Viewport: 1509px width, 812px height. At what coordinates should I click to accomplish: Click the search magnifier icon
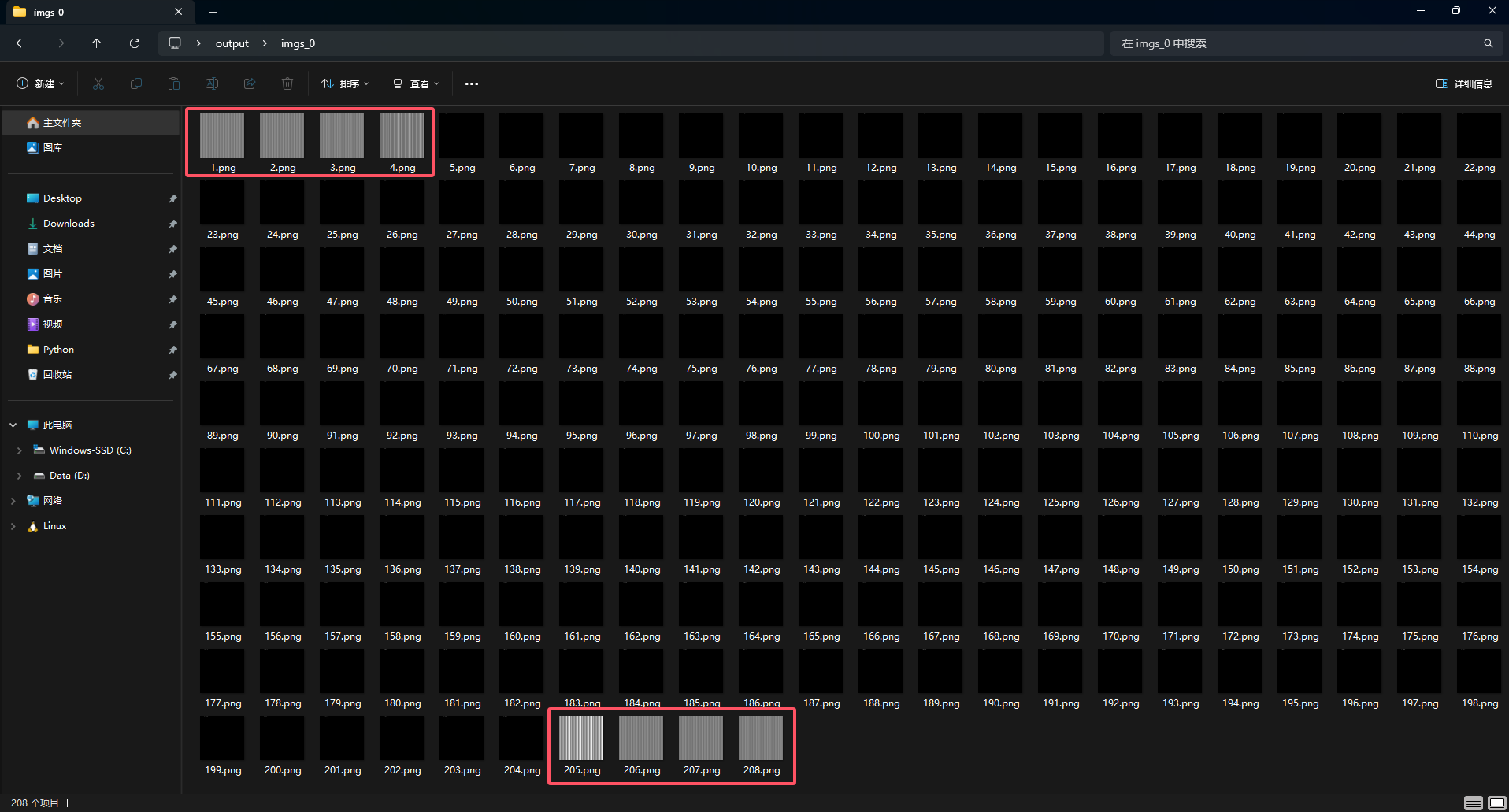point(1488,43)
